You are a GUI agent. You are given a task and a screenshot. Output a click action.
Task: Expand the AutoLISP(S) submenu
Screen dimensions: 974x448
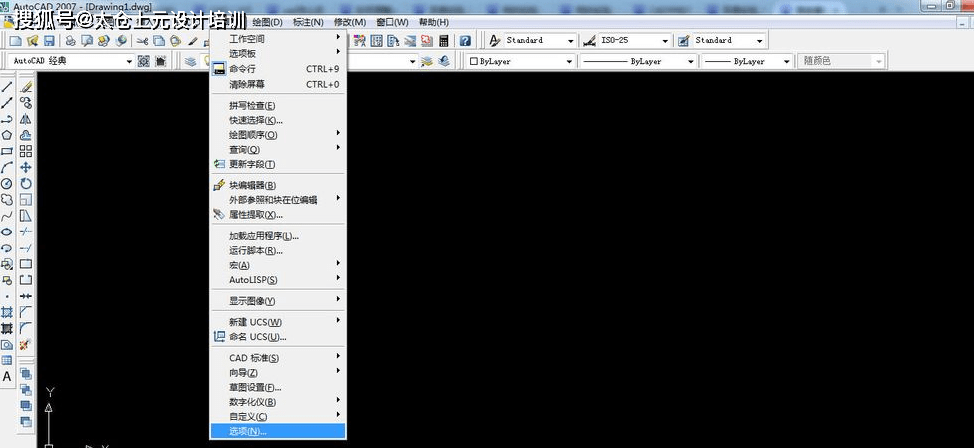278,280
